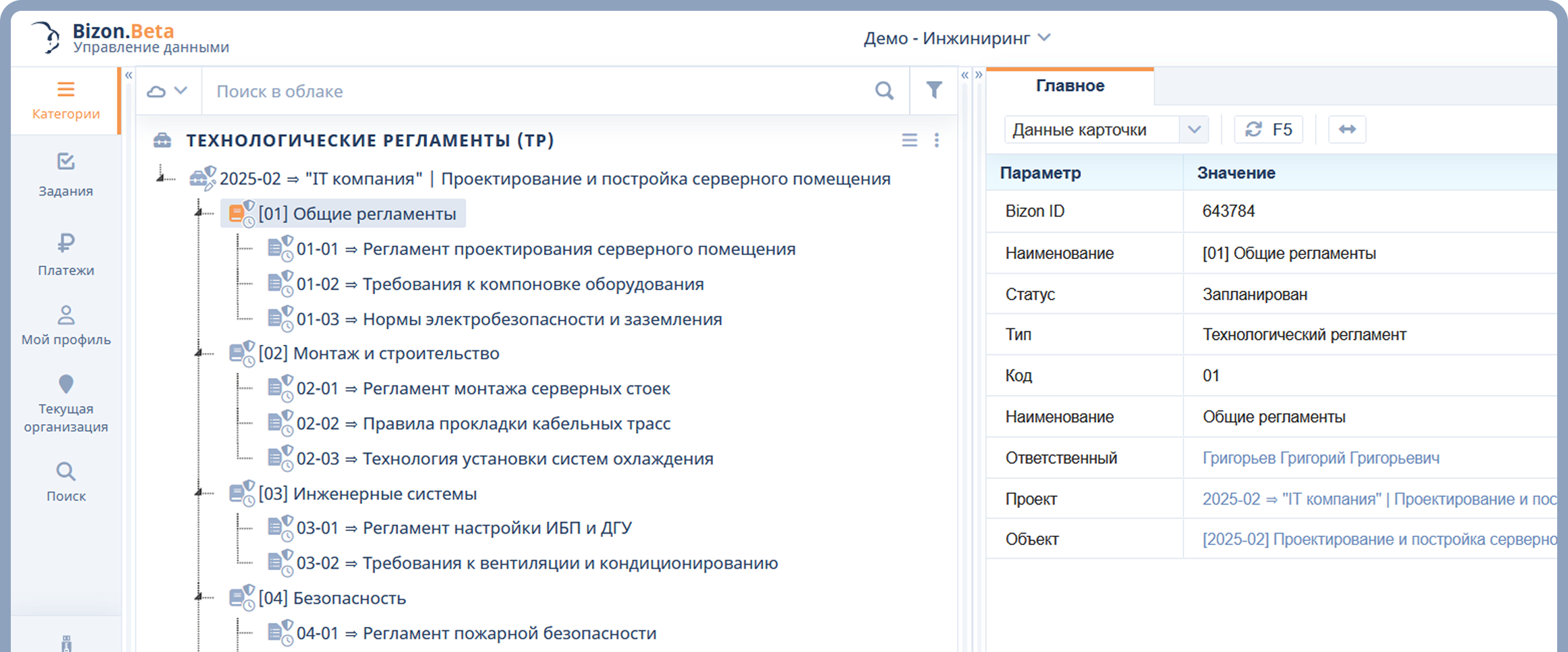1568x652 pixels.
Task: Open the cloud source dropdown
Action: (167, 91)
